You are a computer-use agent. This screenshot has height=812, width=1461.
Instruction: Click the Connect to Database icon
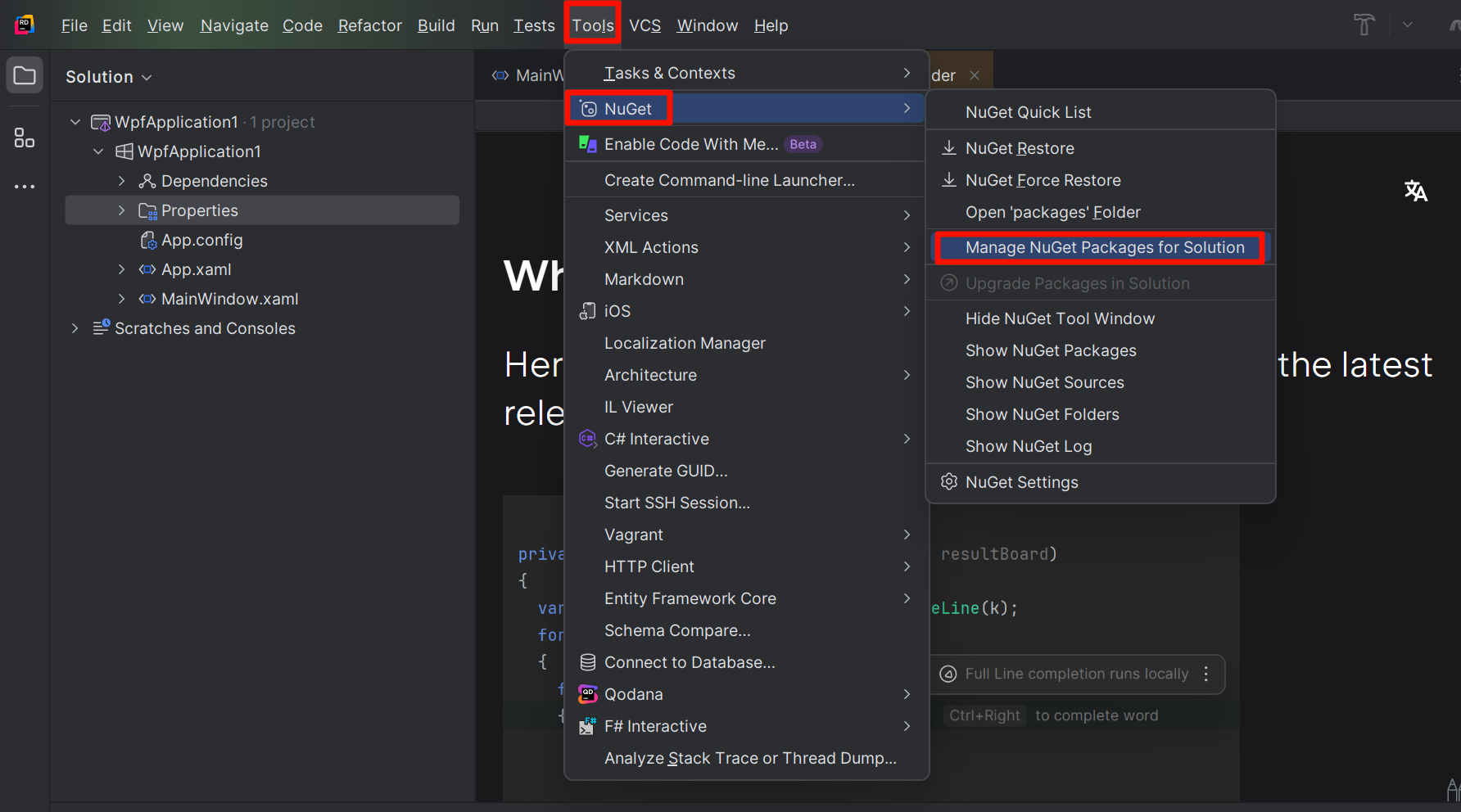(588, 662)
